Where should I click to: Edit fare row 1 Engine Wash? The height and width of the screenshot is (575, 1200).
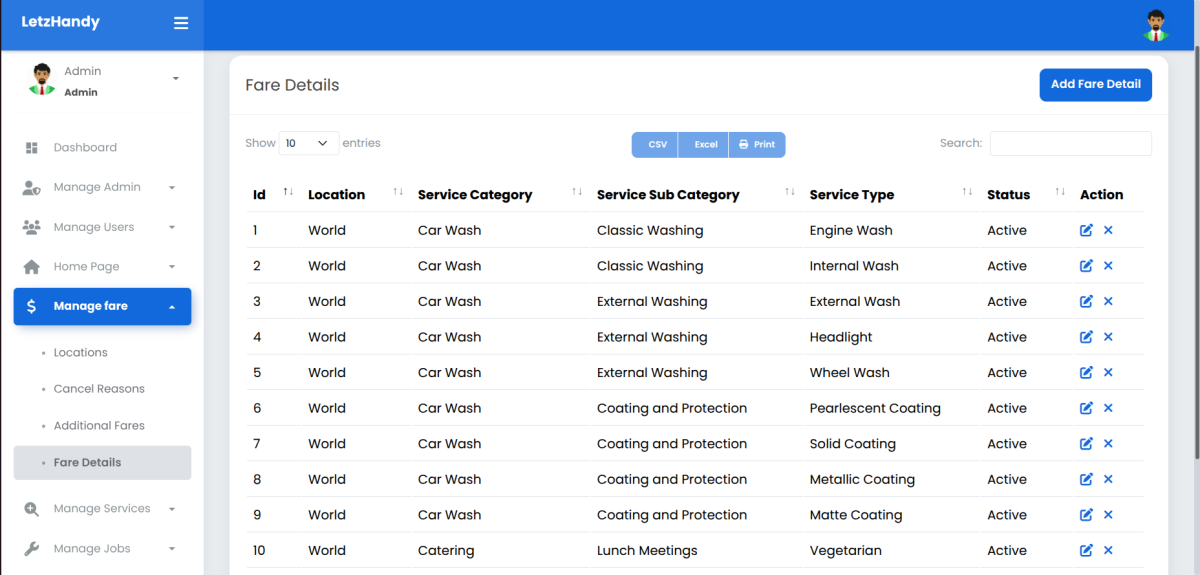click(1086, 230)
